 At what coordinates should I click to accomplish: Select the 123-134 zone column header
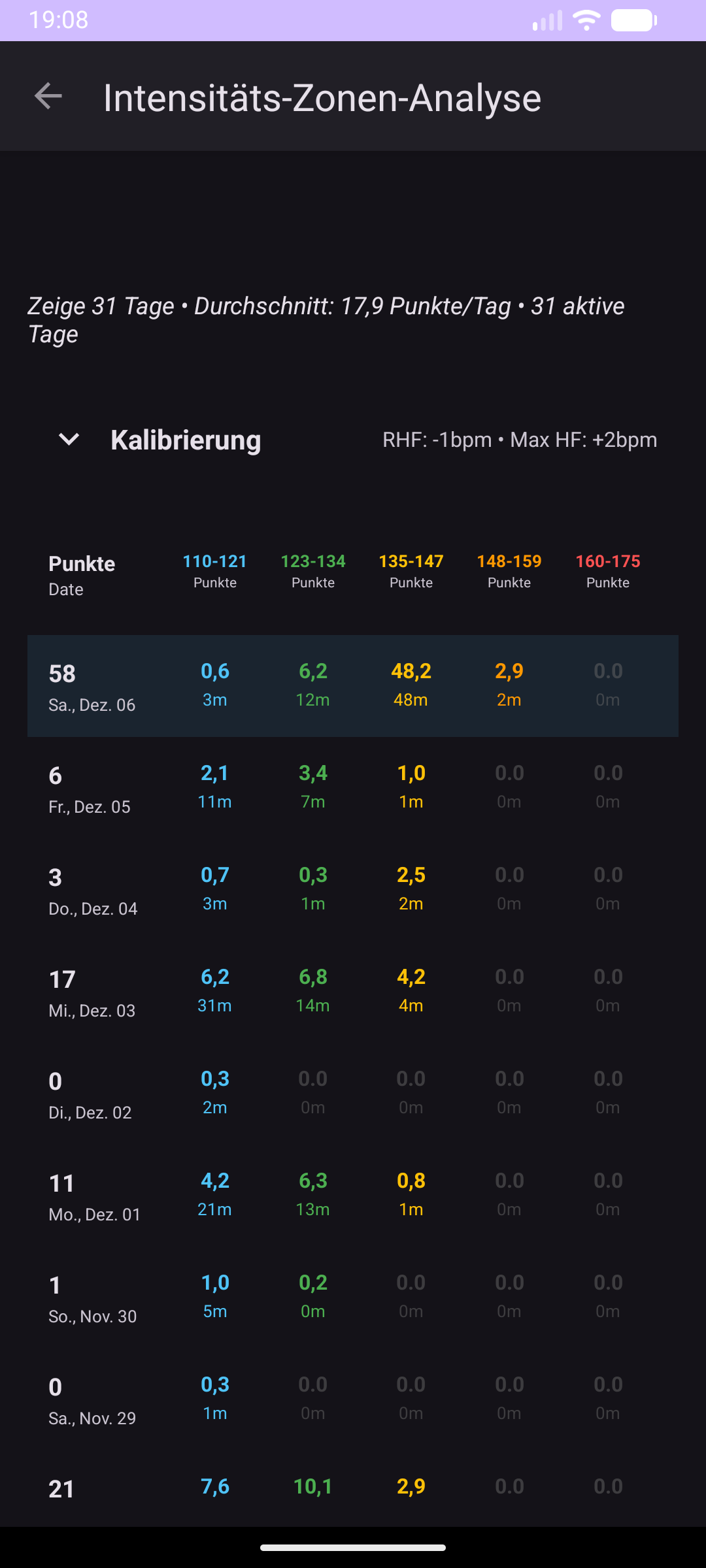tap(312, 570)
